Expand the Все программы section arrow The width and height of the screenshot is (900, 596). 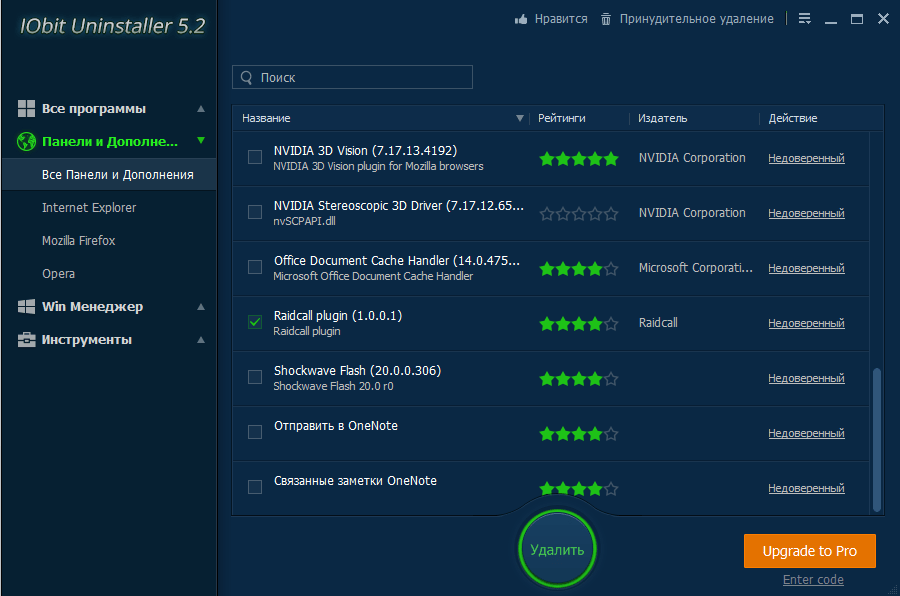tap(201, 109)
